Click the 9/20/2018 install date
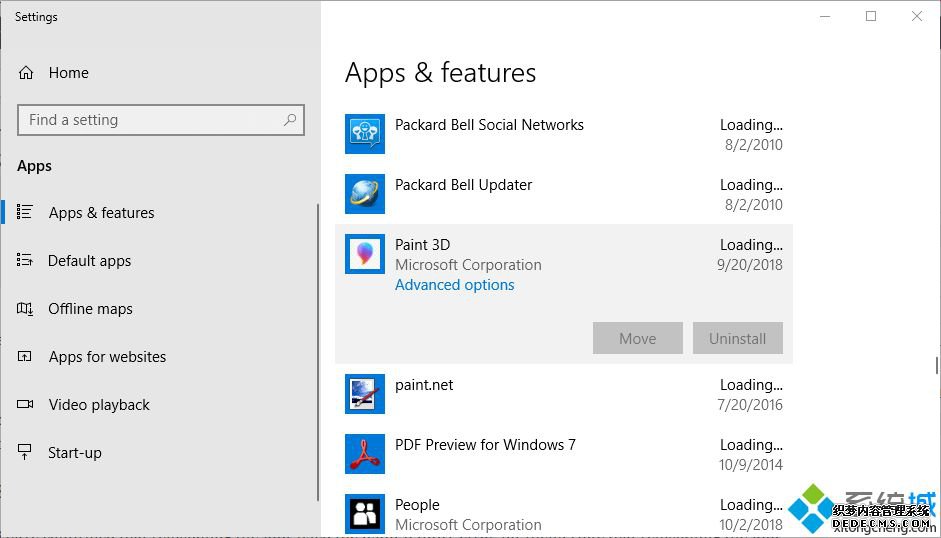This screenshot has width=941, height=538. tap(750, 265)
